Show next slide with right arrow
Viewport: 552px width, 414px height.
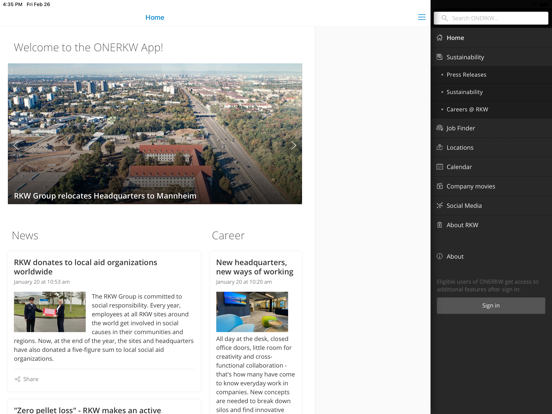[x=293, y=145]
